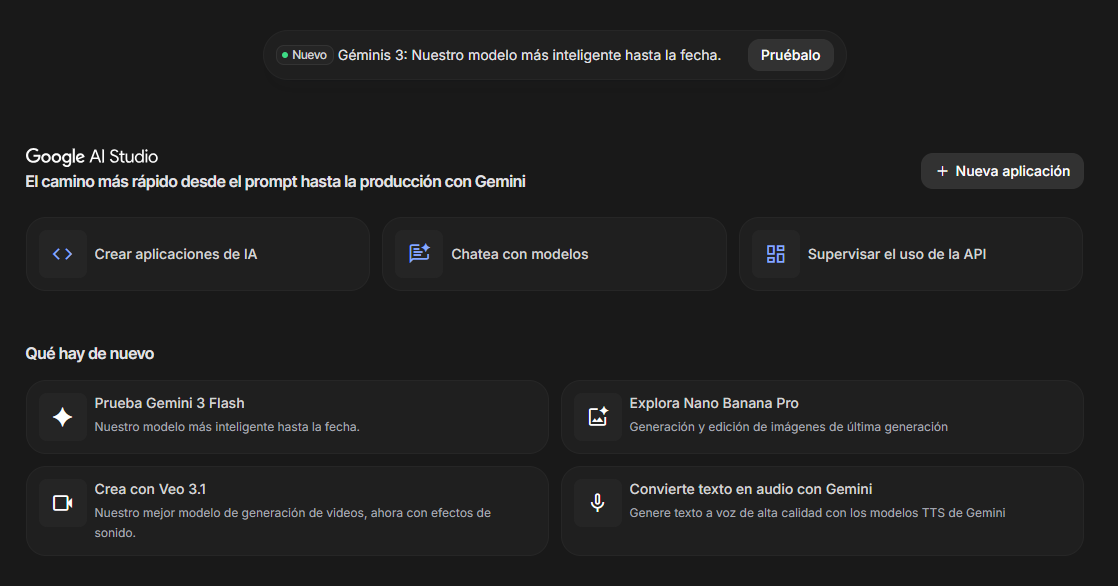Screen dimensions: 1118x586
Task: Click the Géminis 3 announcement banner text
Action: pos(530,55)
